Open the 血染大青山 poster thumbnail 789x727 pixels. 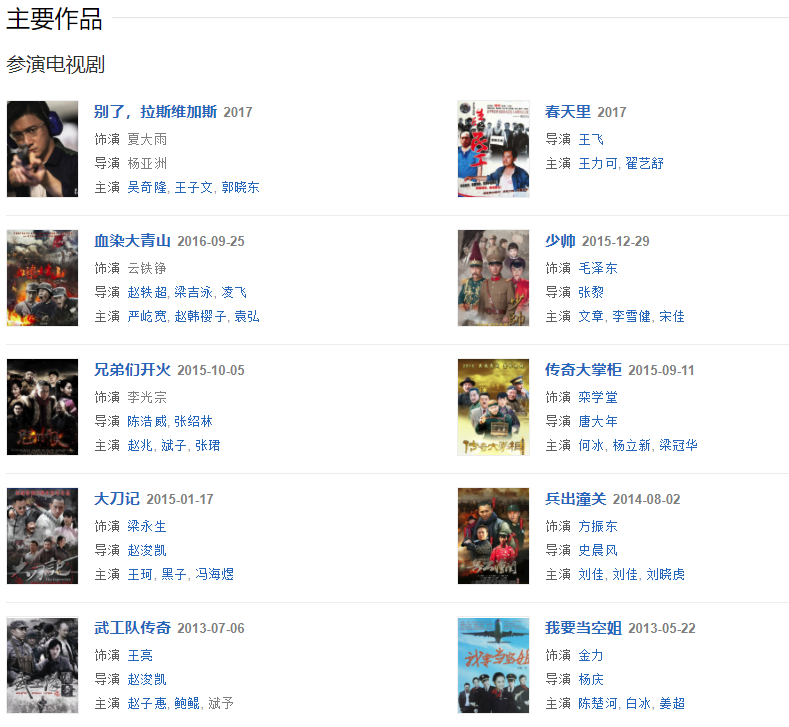[x=42, y=278]
